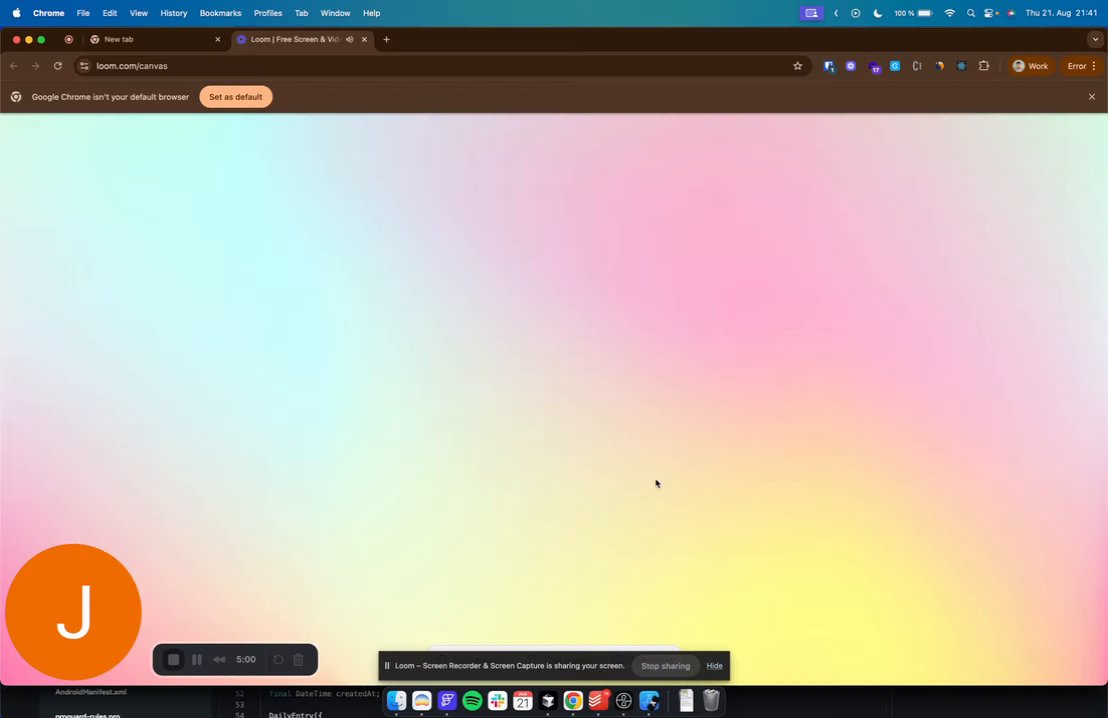Go back to the previous page

14,66
